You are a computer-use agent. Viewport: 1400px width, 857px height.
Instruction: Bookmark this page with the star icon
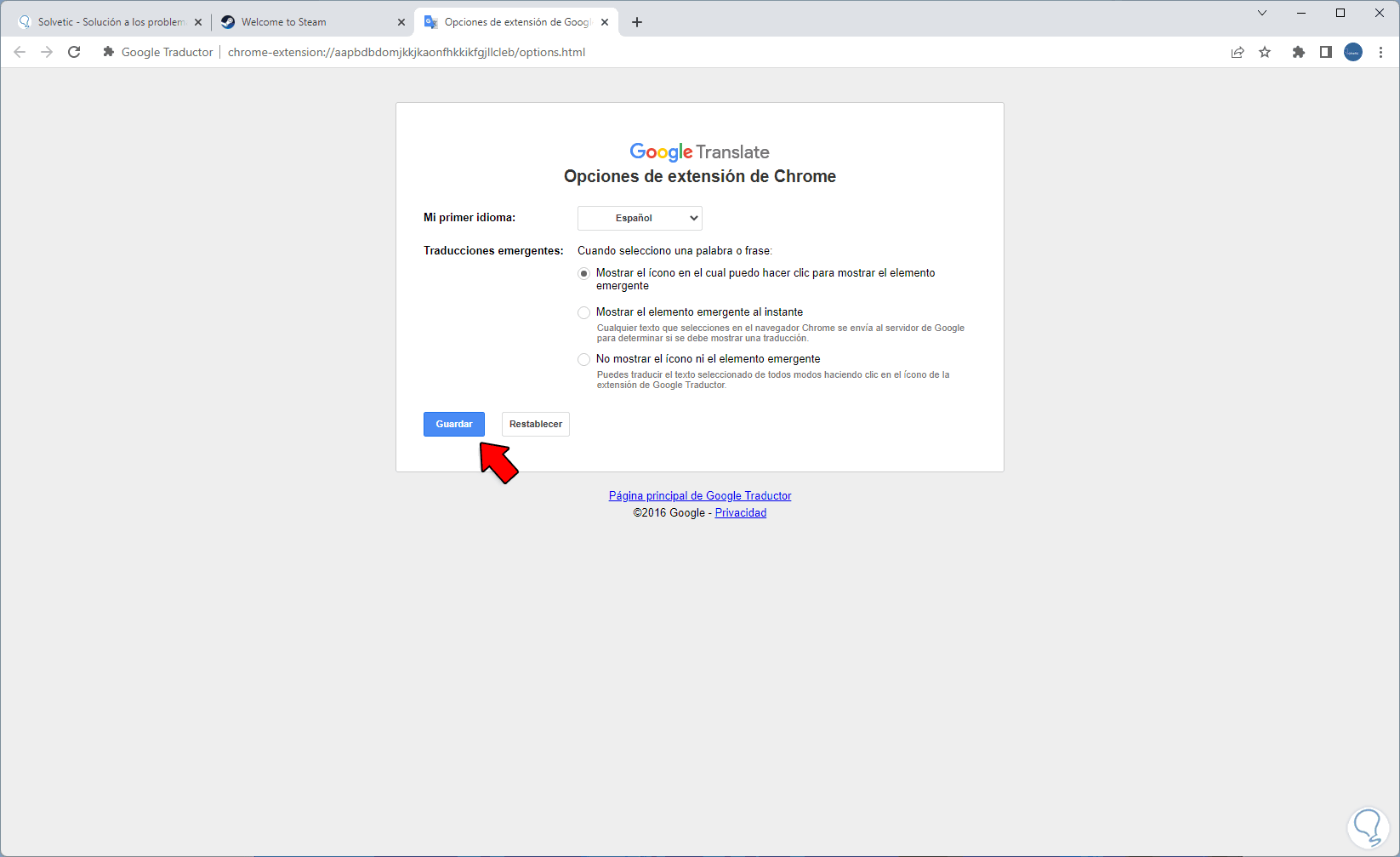point(1265,52)
